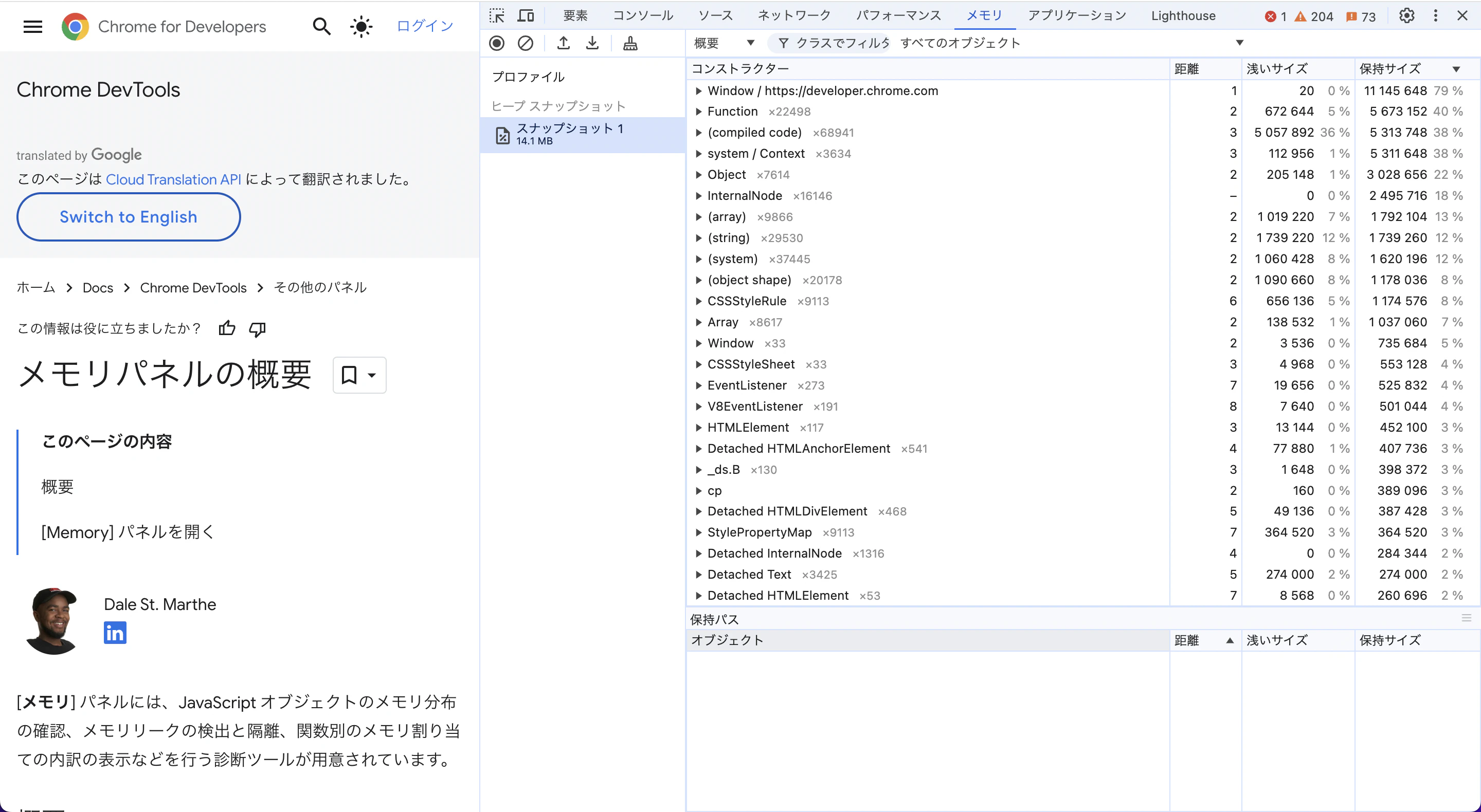The width and height of the screenshot is (1481, 812).
Task: Open the Cloud Translation API link
Action: point(173,179)
